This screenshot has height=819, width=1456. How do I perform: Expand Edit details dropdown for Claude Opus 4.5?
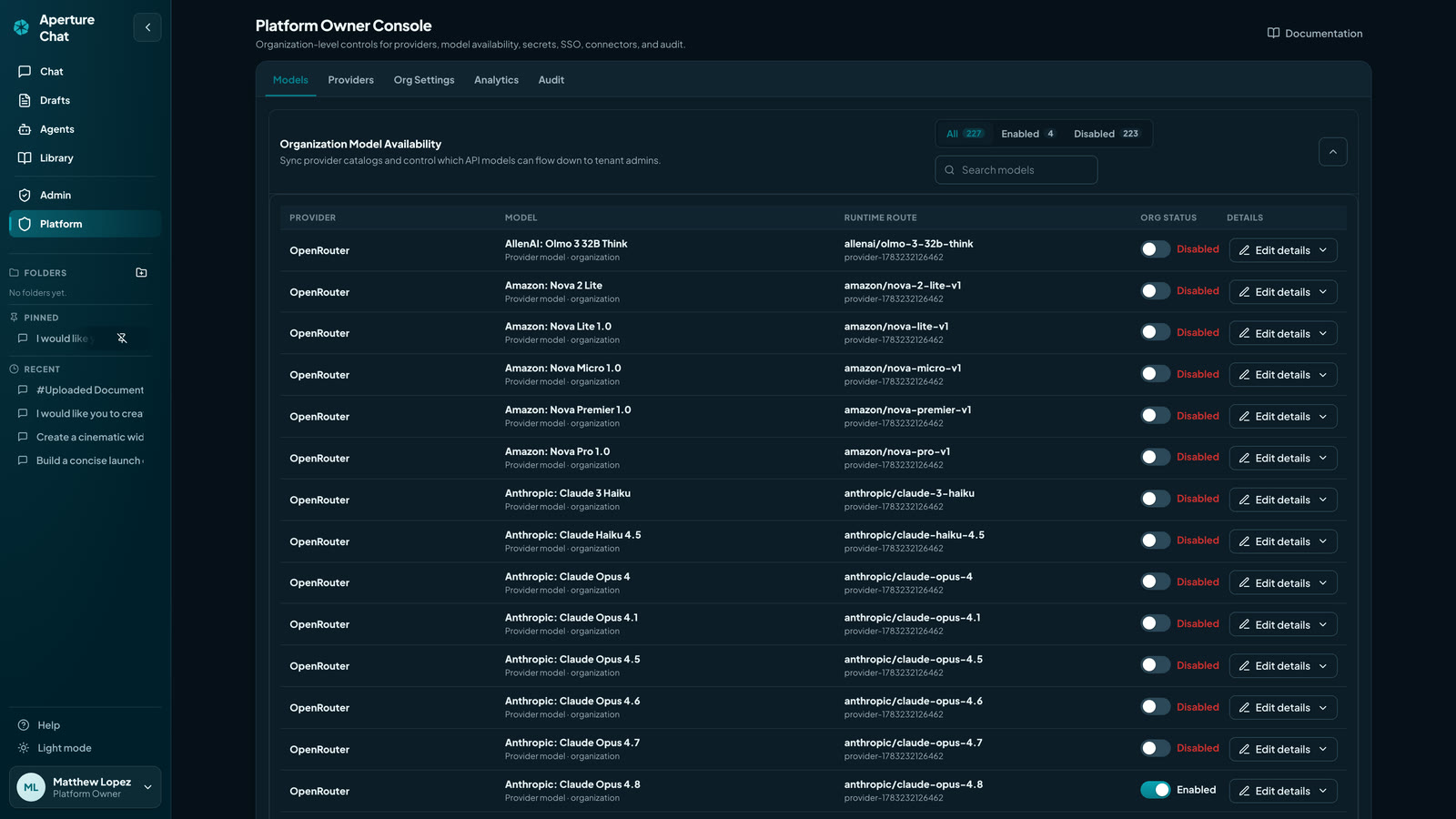click(x=1323, y=666)
